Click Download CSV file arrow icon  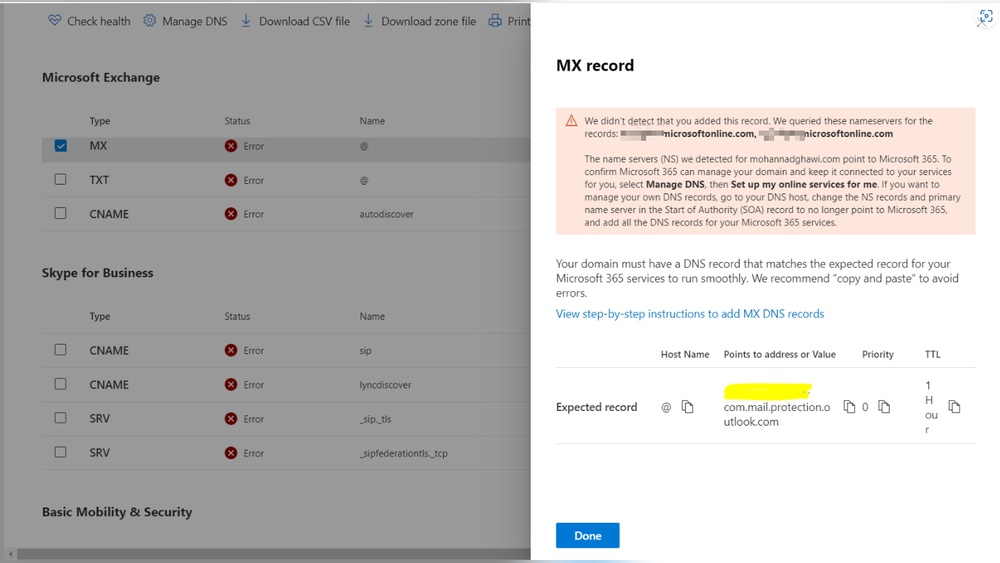point(246,21)
